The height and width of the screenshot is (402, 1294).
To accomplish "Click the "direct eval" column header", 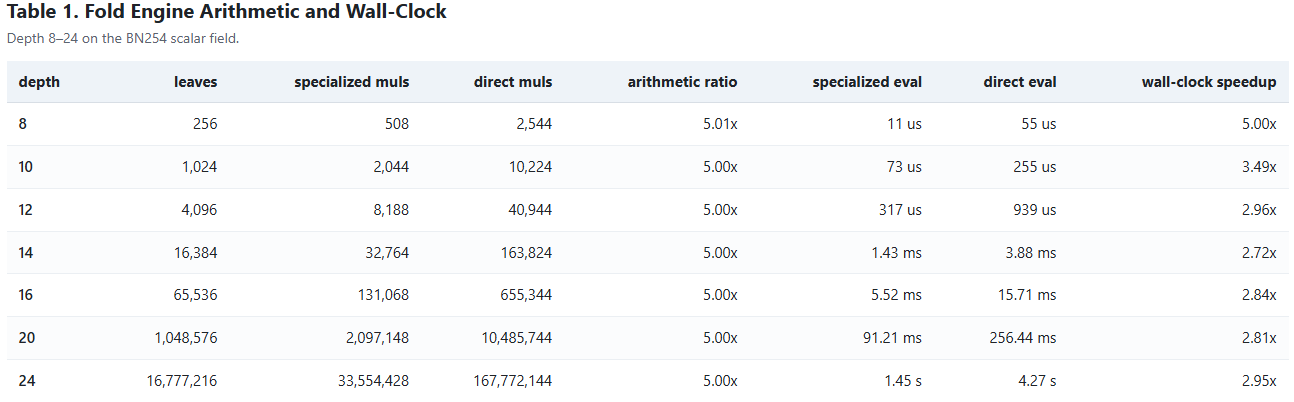I will coord(1019,82).
